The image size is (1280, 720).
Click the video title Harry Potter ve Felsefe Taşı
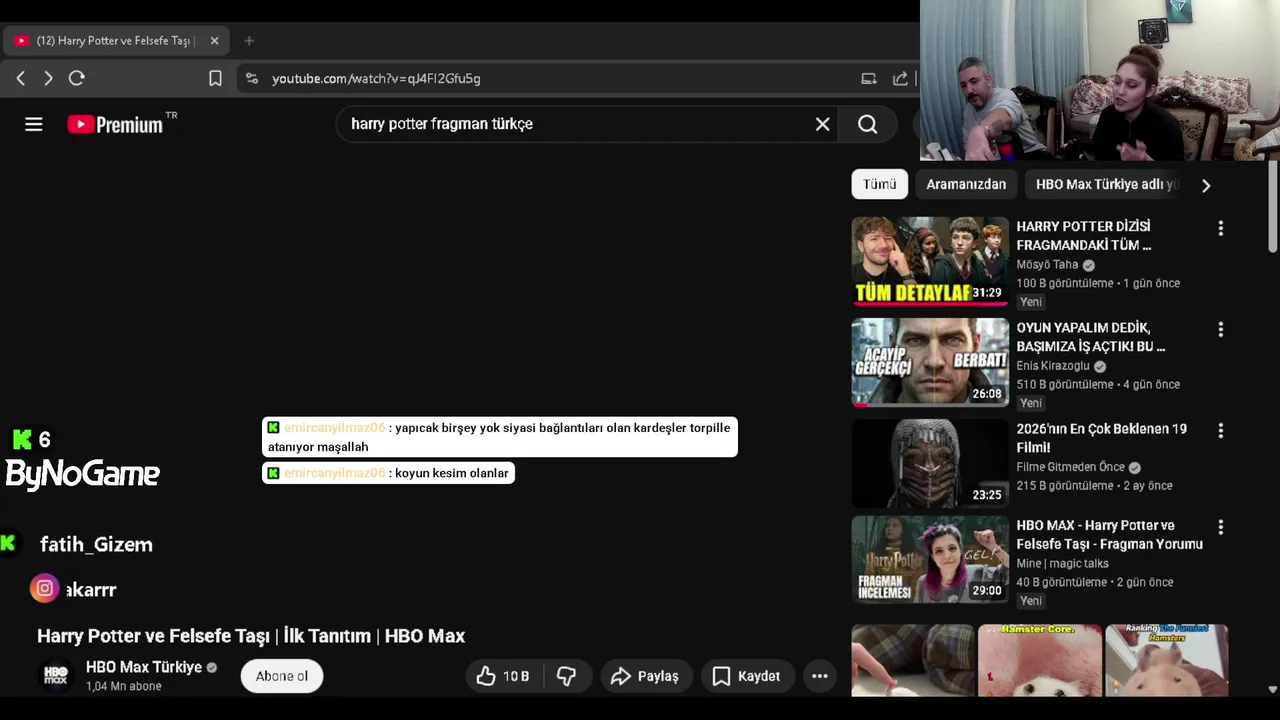click(x=251, y=636)
